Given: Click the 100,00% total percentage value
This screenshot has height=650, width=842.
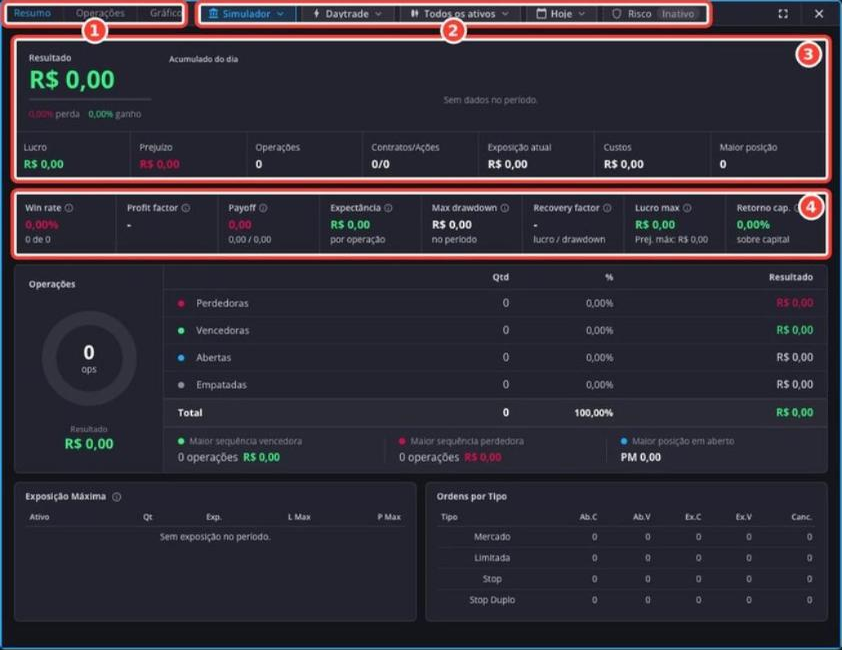Looking at the screenshot, I should point(593,413).
